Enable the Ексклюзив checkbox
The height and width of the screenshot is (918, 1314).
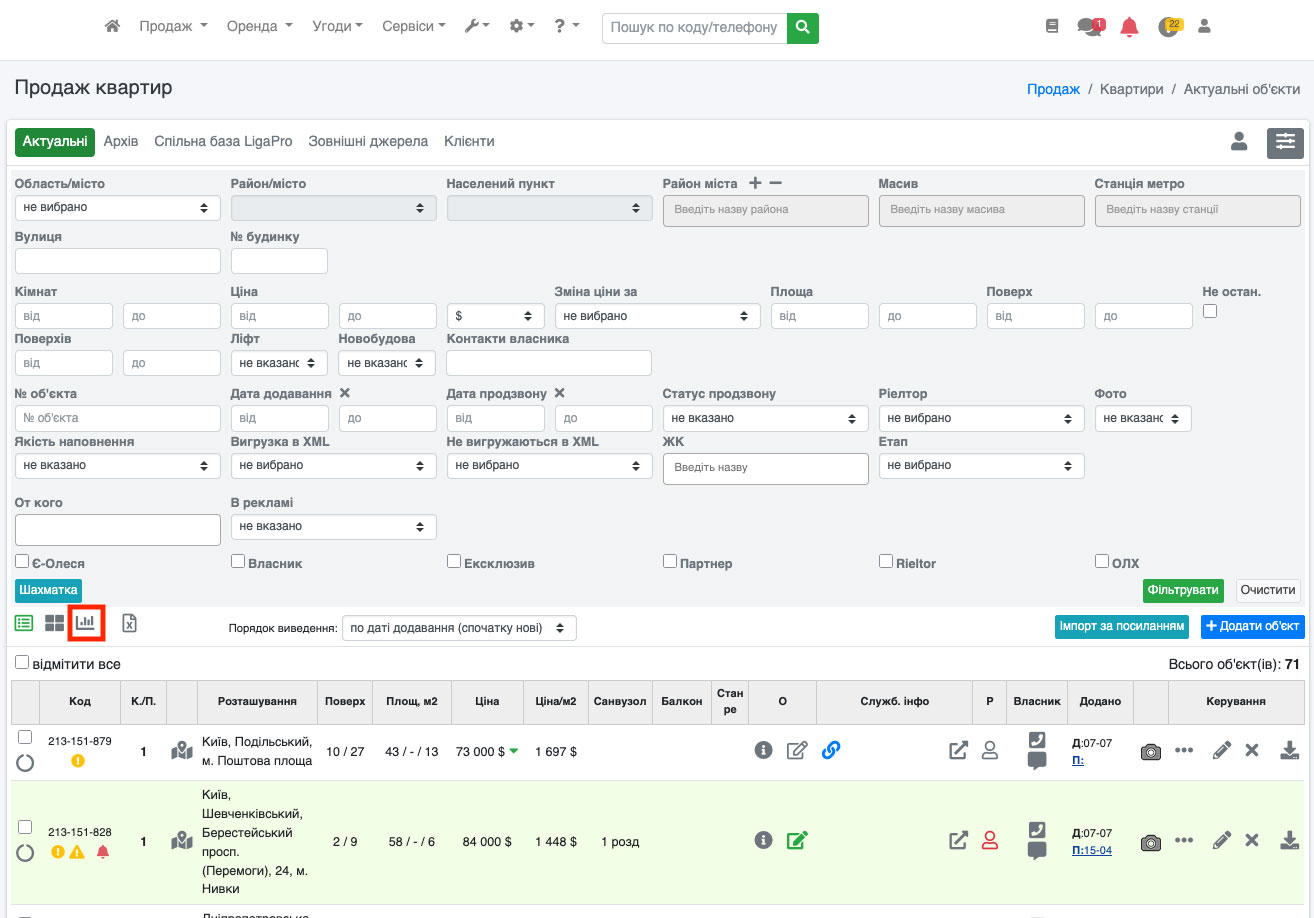pos(454,562)
